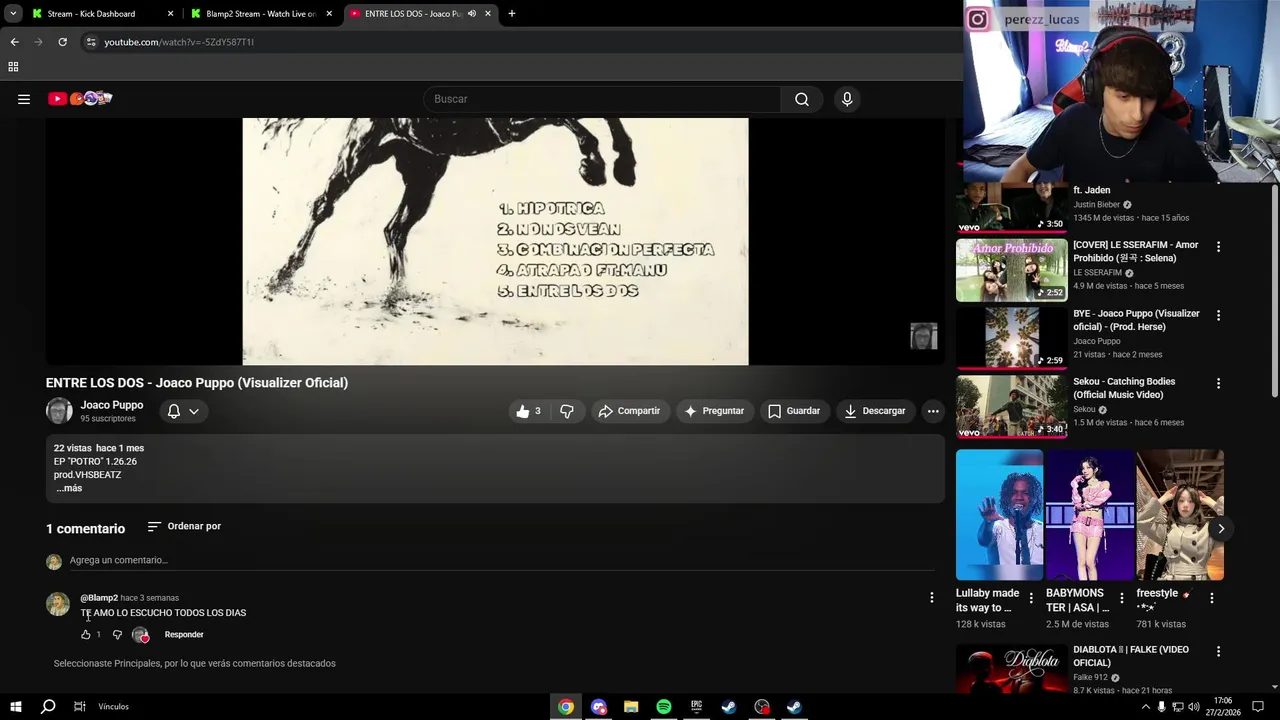Click the Agrega un comentario field
1280x720 pixels.
pyautogui.click(x=502, y=560)
